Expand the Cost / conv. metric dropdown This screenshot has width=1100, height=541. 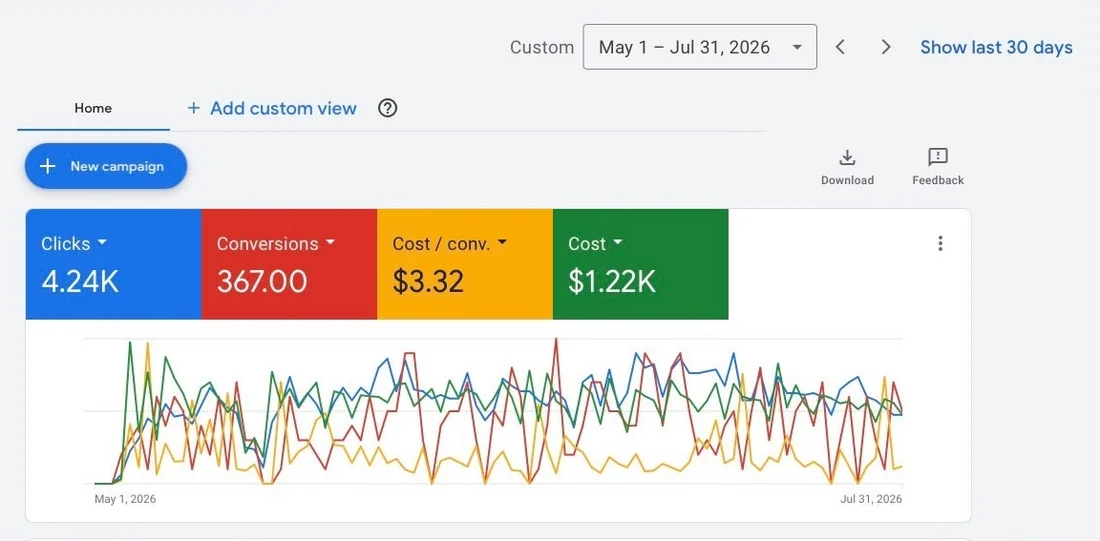tap(450, 243)
